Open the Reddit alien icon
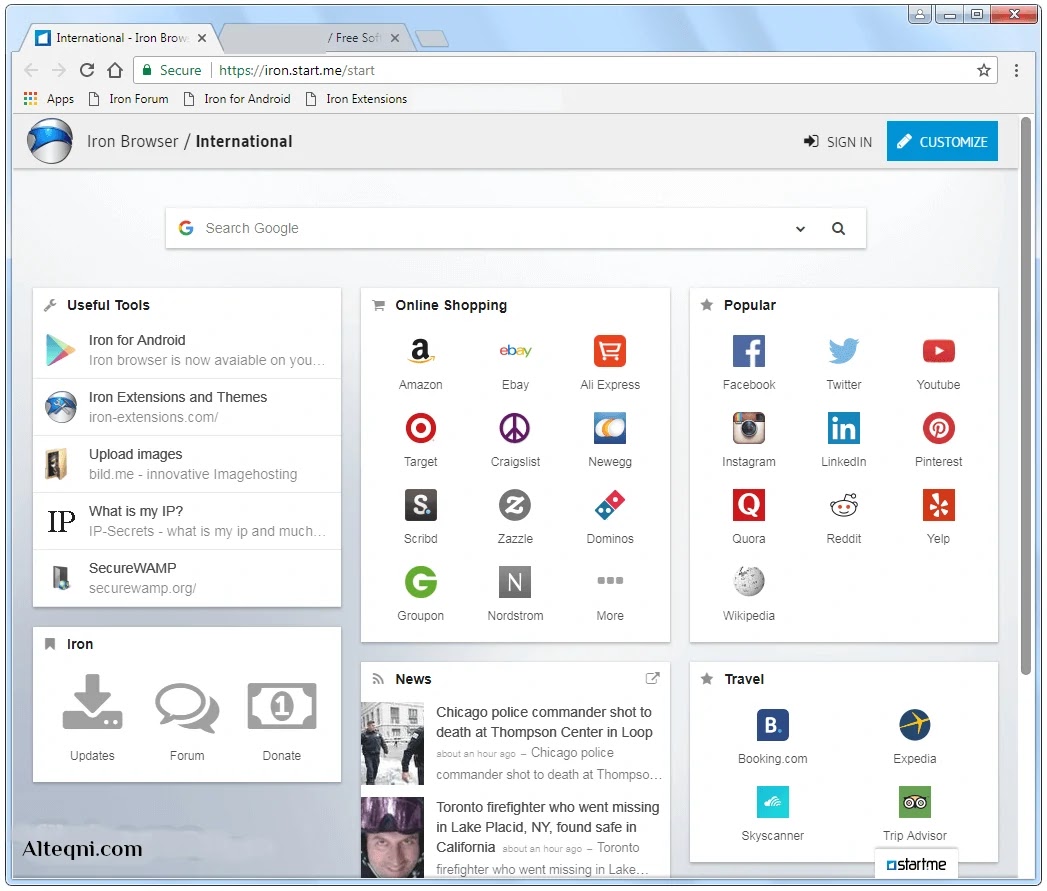The image size is (1047, 891). click(843, 505)
